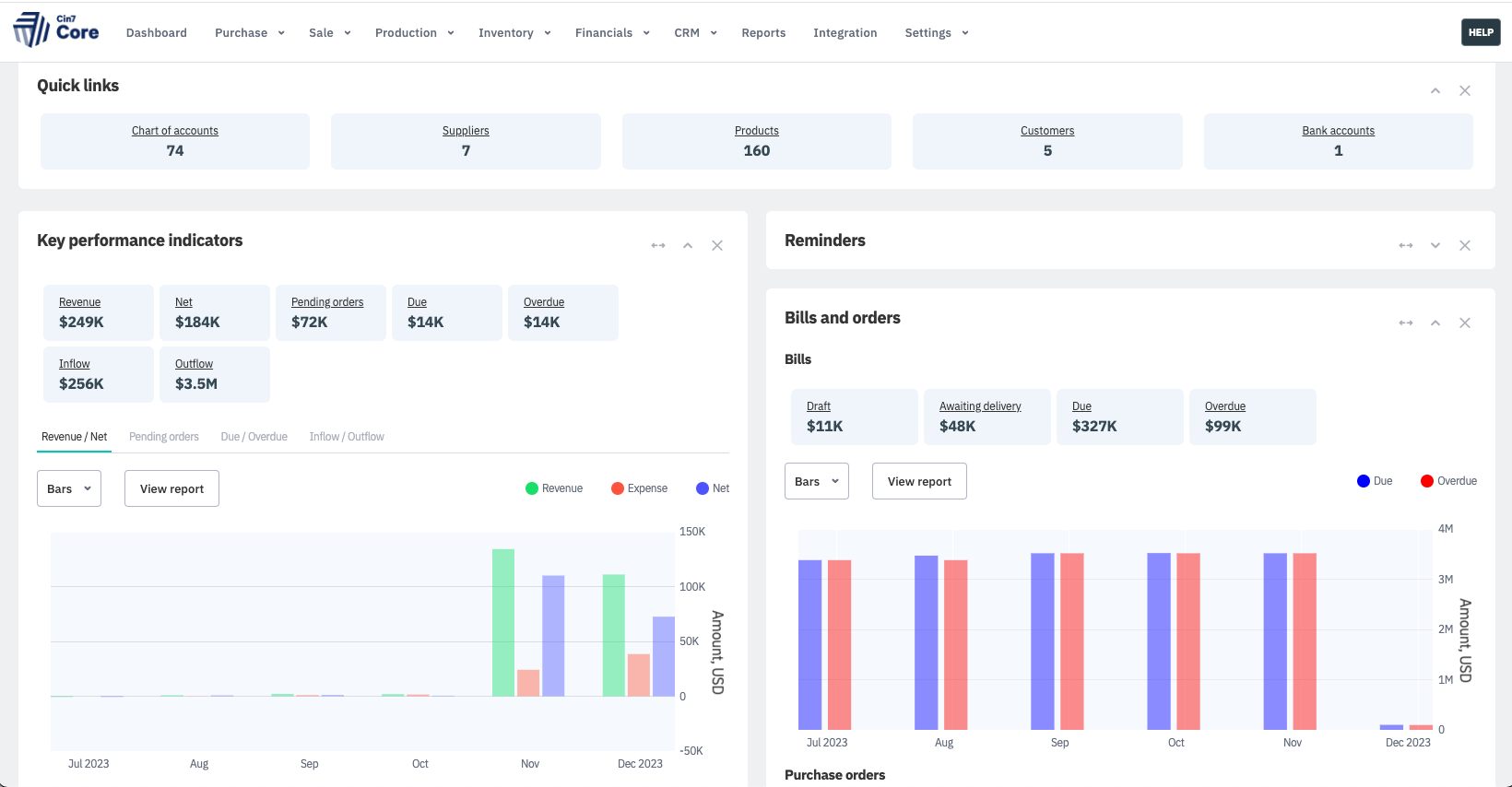Click the Outflow KPI link

tap(195, 364)
